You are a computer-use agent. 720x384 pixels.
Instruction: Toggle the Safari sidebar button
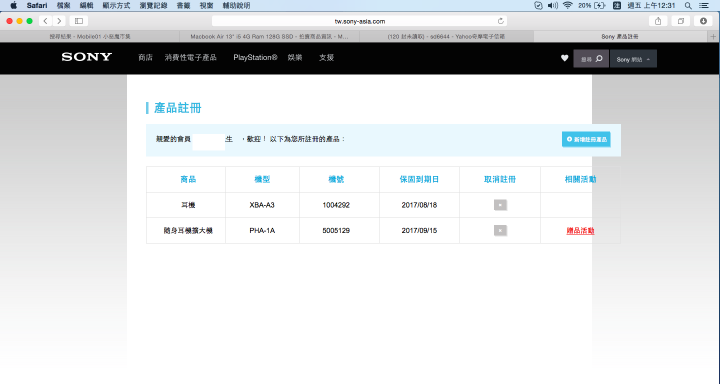click(x=79, y=21)
